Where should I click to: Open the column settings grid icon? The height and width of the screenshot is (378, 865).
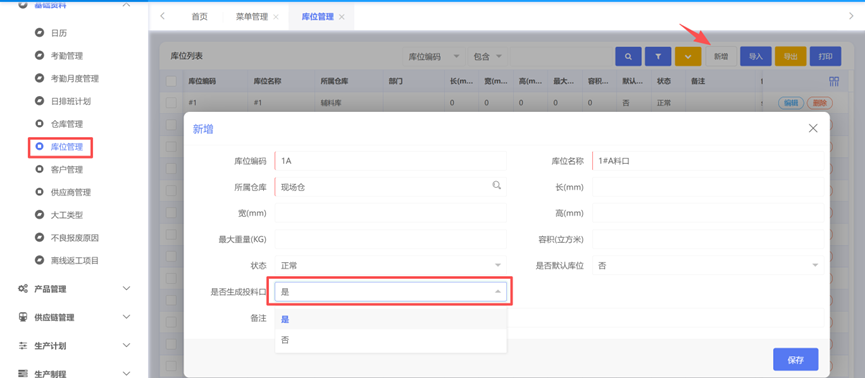point(834,82)
